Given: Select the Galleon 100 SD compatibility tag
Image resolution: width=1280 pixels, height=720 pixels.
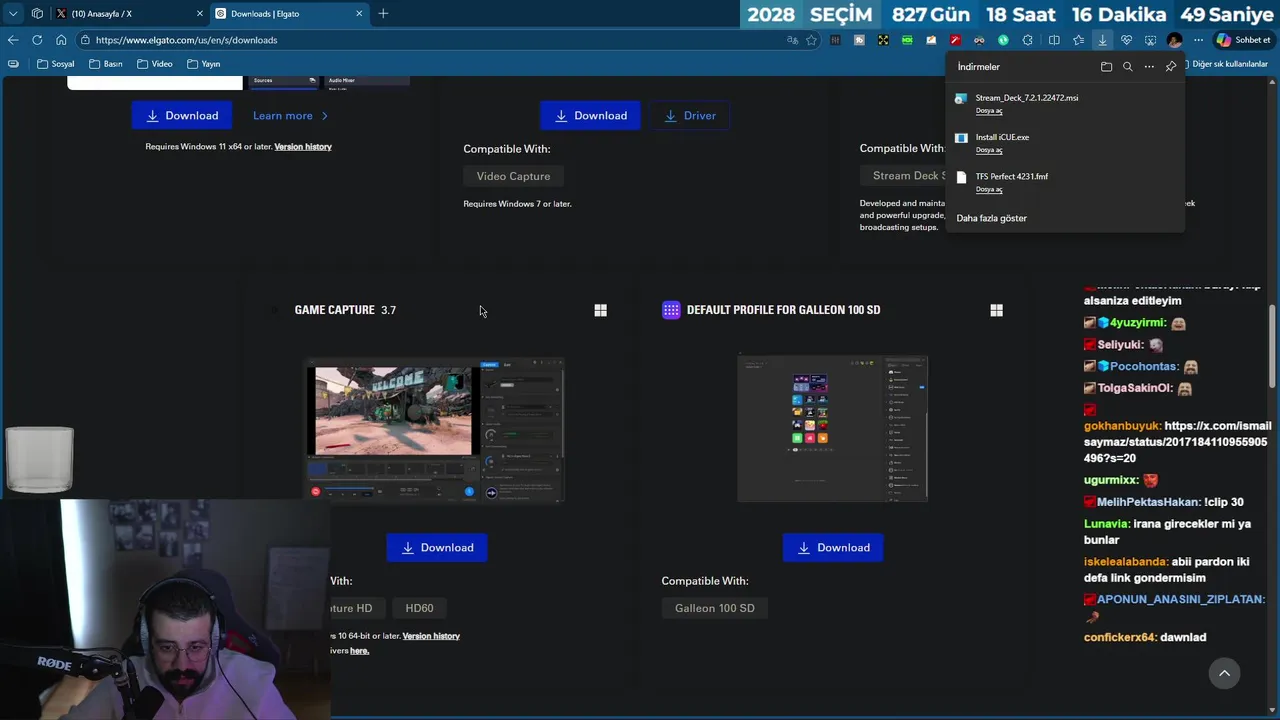Looking at the screenshot, I should [x=714, y=608].
